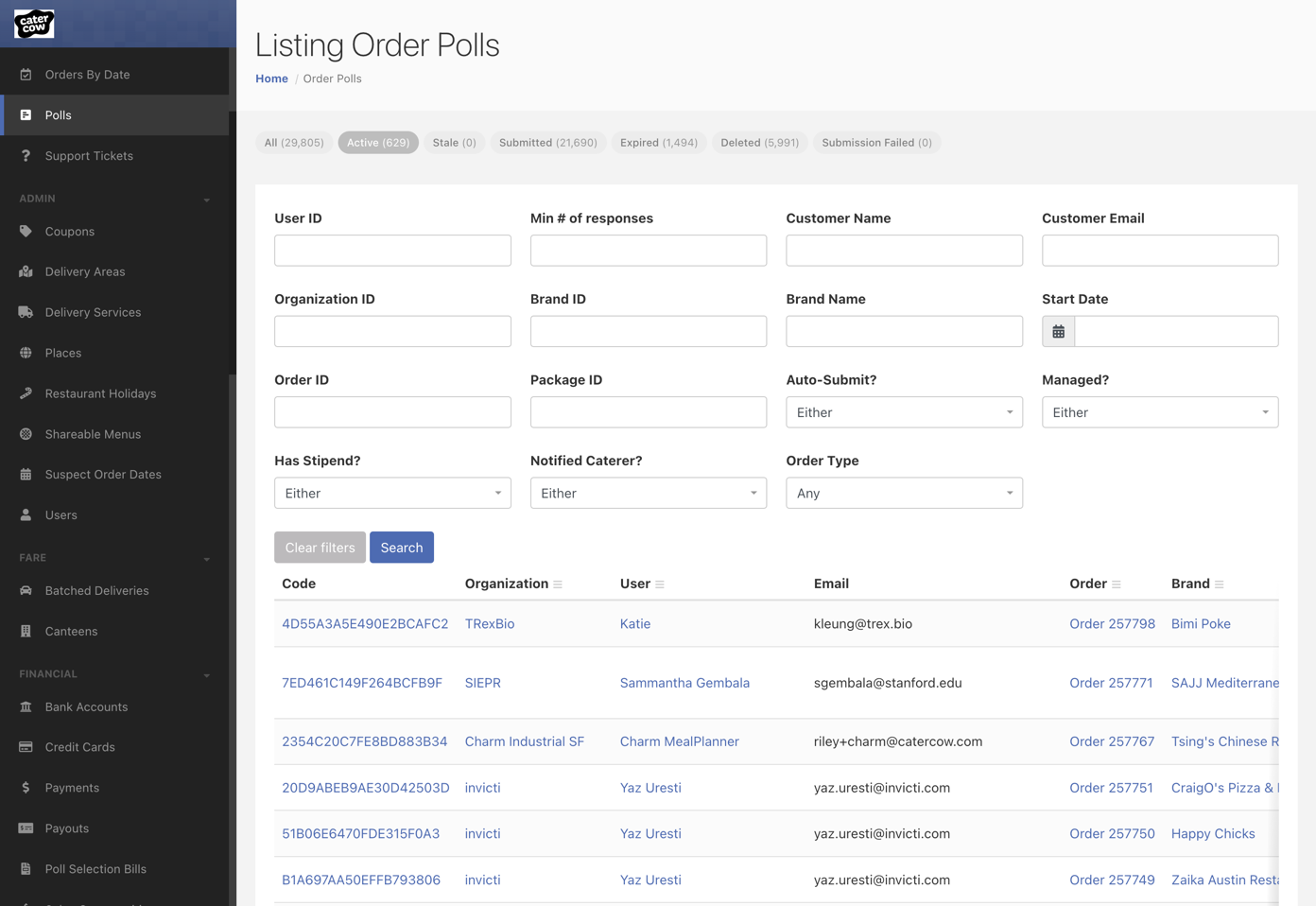The width and height of the screenshot is (1316, 906).
Task: Click the CaterCow logo
Action: coord(33,23)
